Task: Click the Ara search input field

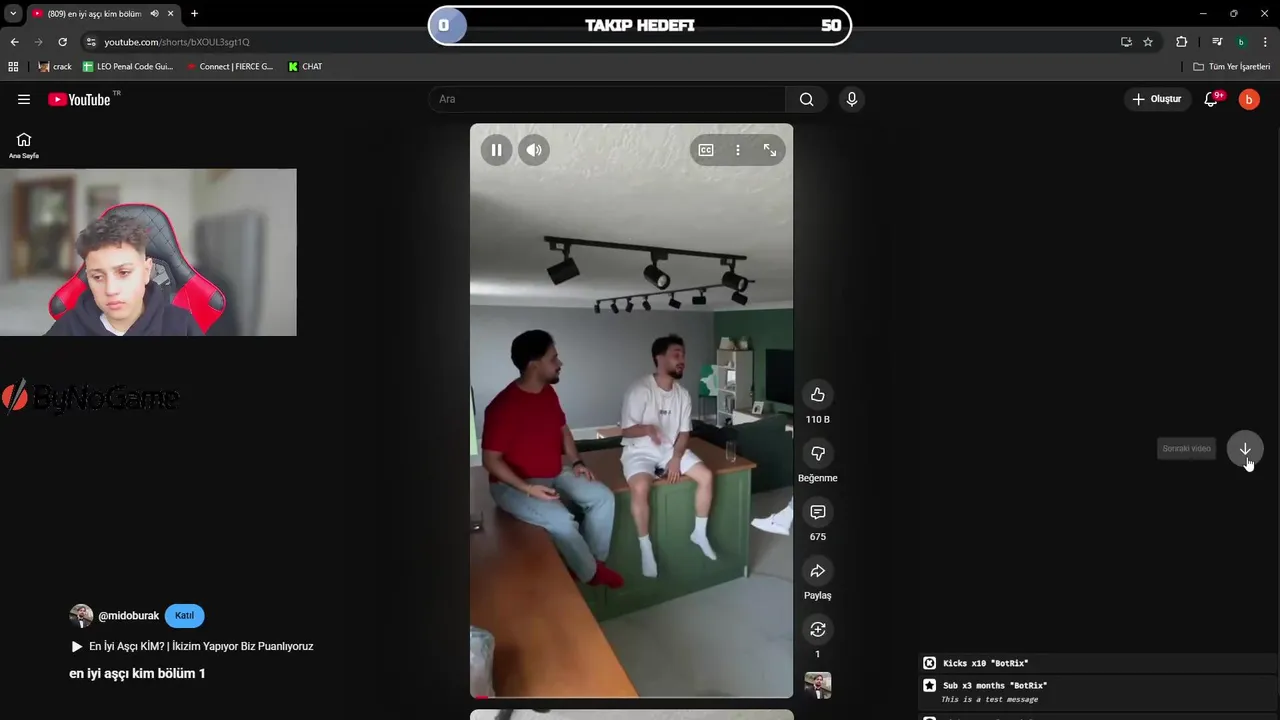Action: click(x=607, y=99)
